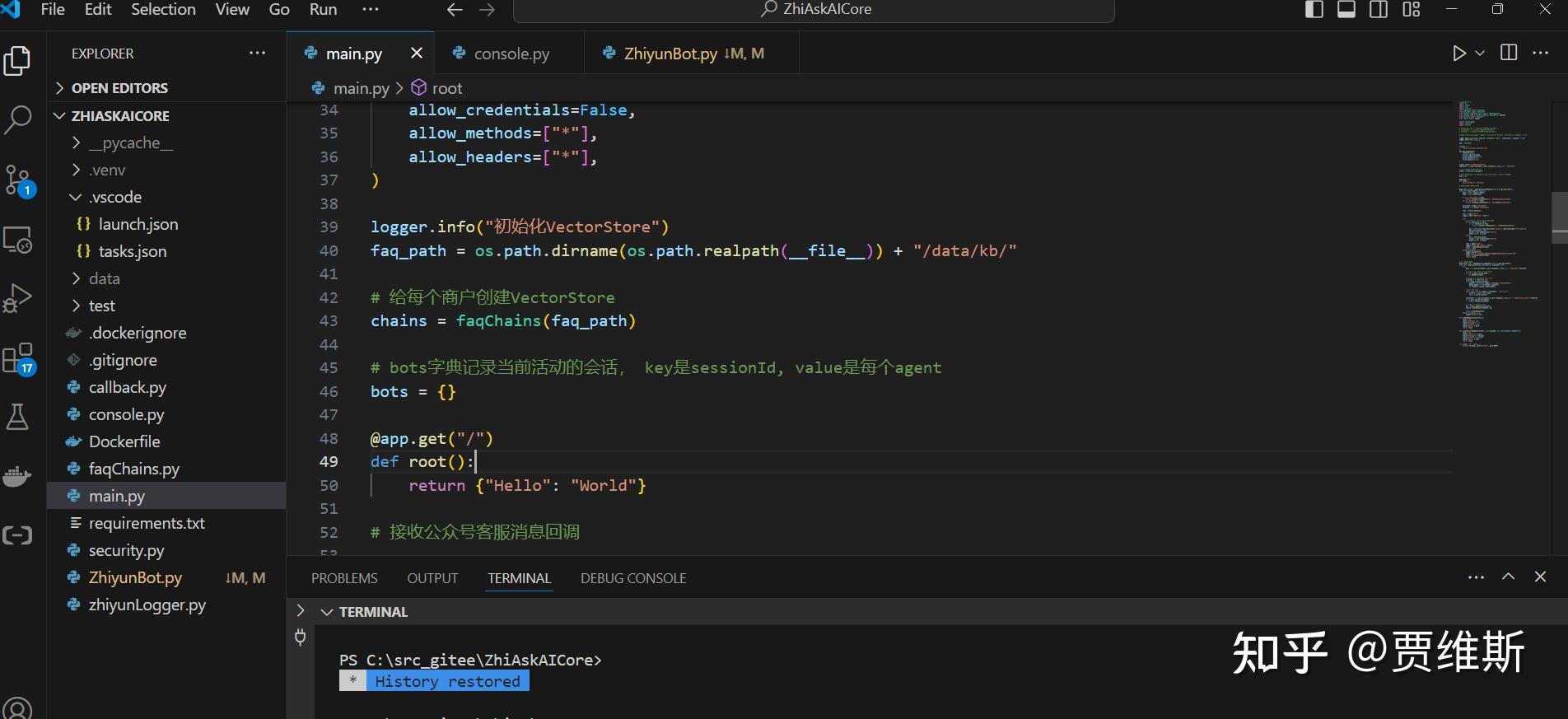
Task: Click the editor vertical scrollbar thumb
Action: click(1559, 217)
